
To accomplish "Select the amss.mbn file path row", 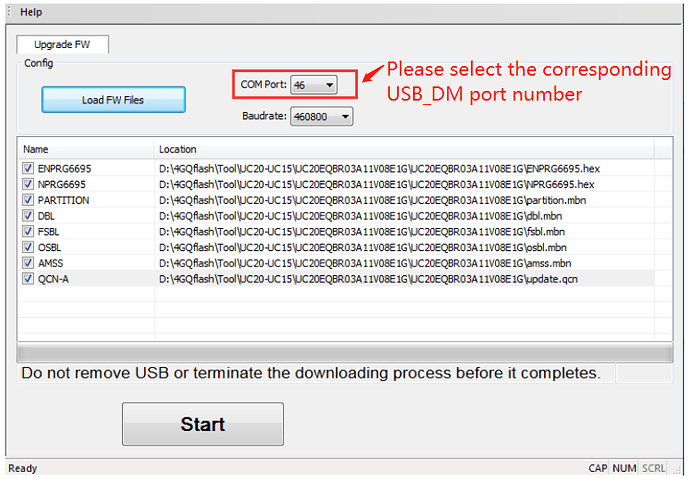I will 365,263.
